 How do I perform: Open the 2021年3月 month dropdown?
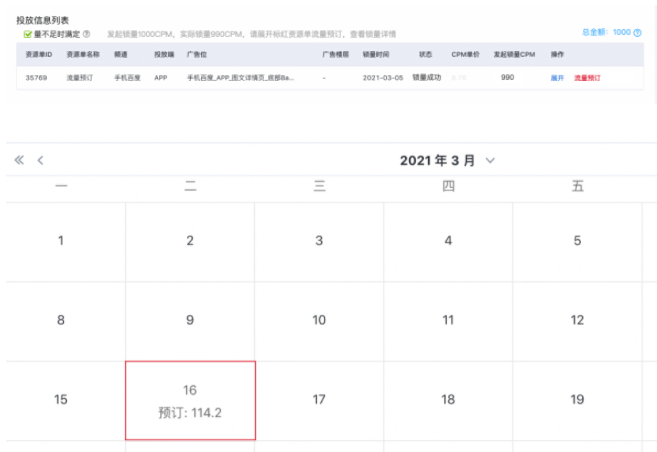[490, 160]
